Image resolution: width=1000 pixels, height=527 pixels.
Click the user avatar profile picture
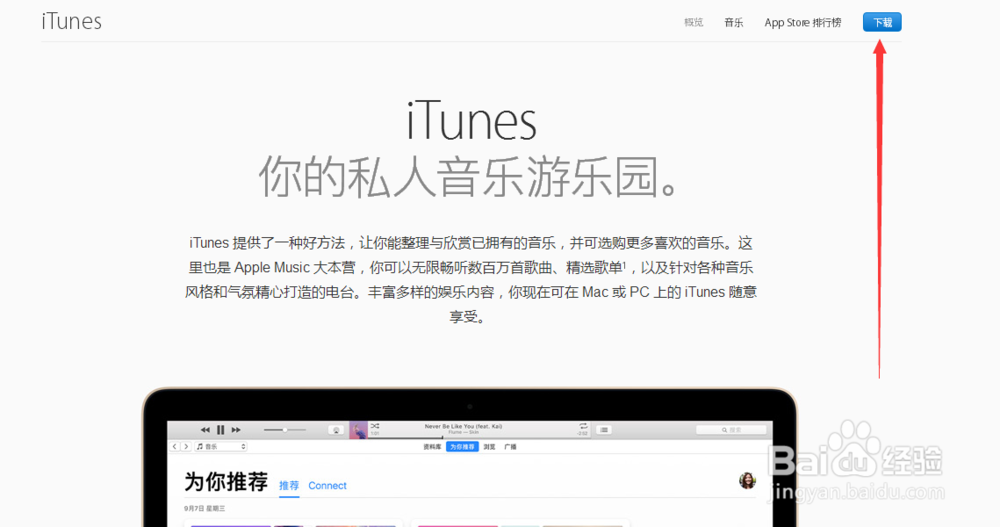pos(747,480)
